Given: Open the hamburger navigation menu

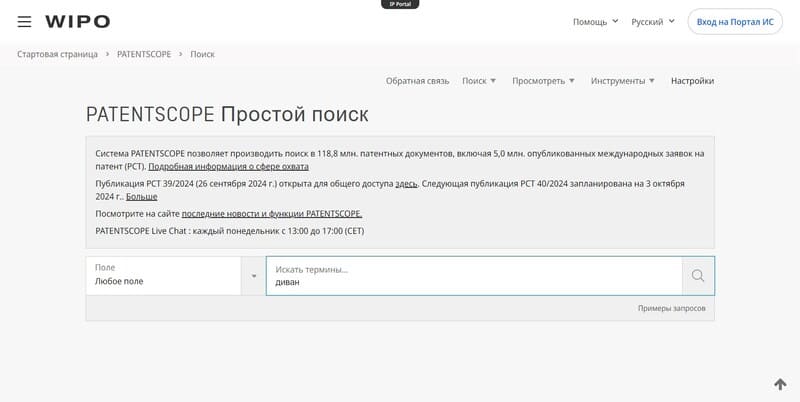Looking at the screenshot, I should click(24, 21).
